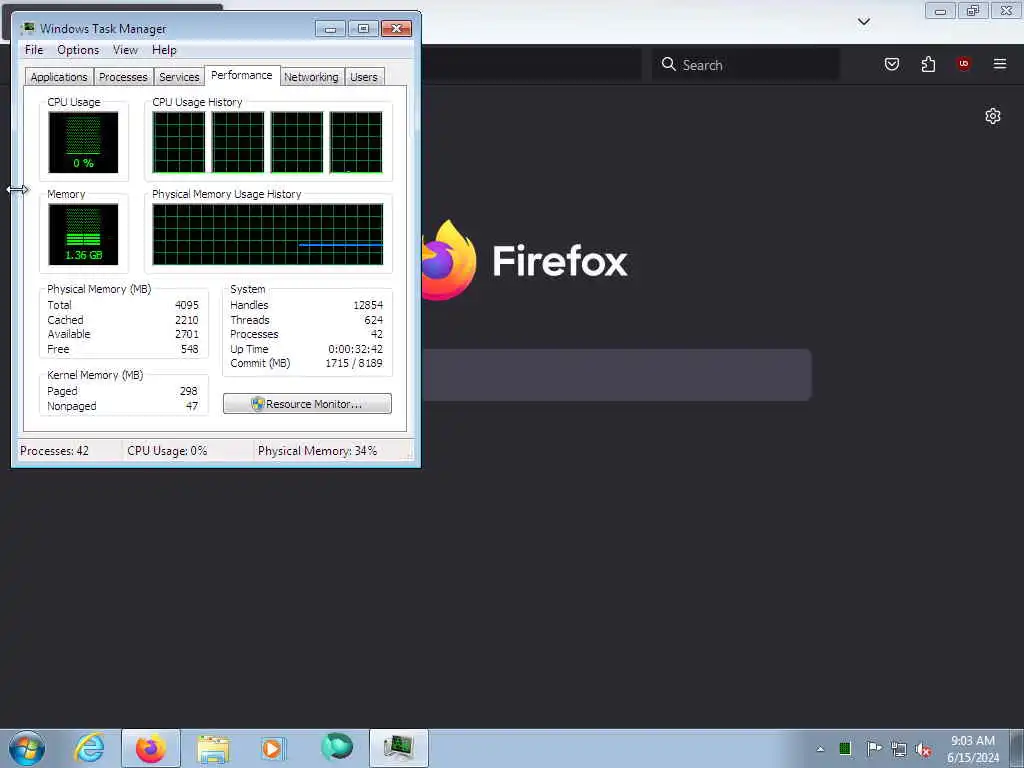Open the Windows Start menu orb
The height and width of the screenshot is (768, 1024).
coord(27,748)
